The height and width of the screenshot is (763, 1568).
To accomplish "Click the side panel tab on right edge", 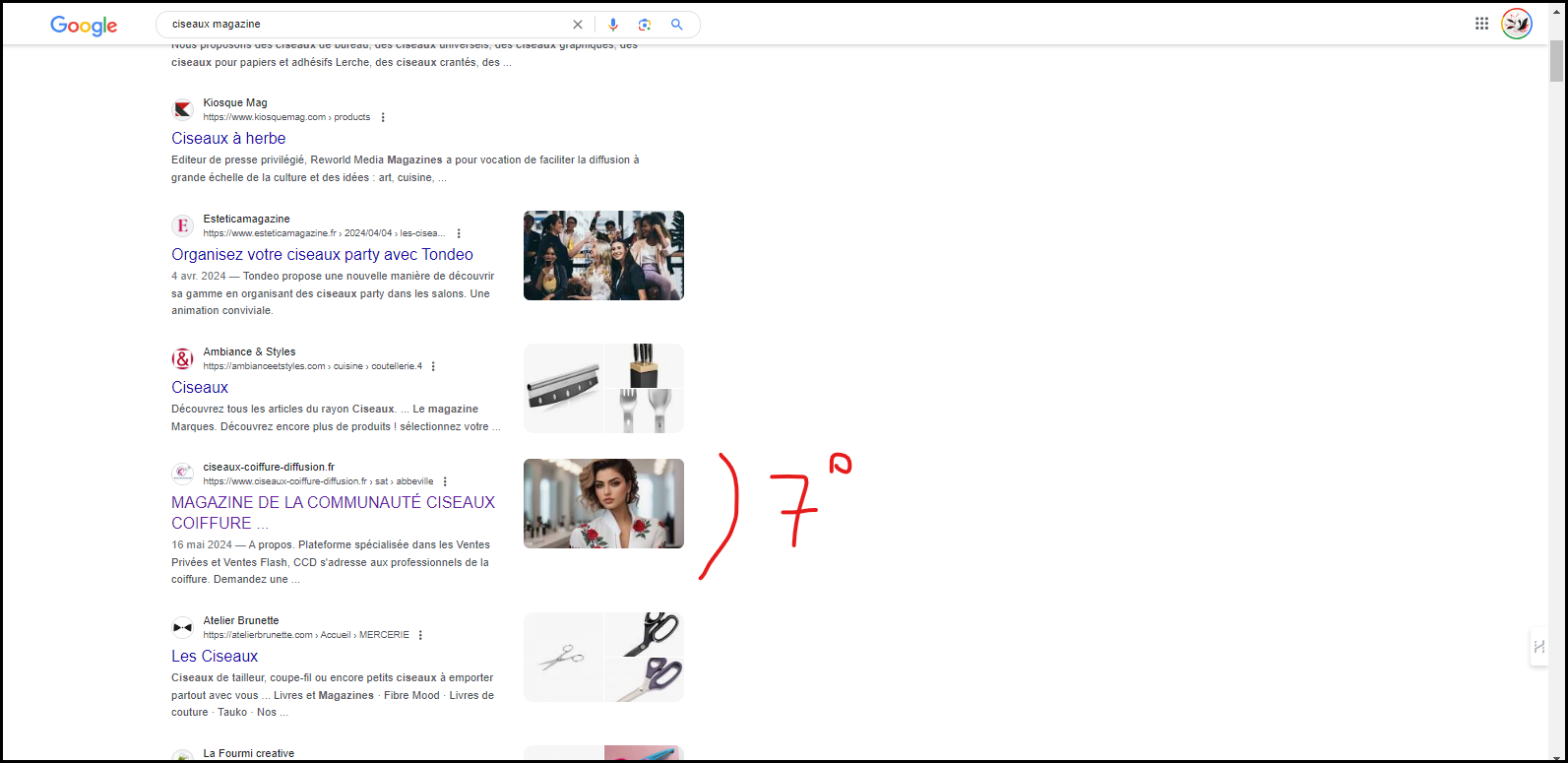I will (1538, 647).
